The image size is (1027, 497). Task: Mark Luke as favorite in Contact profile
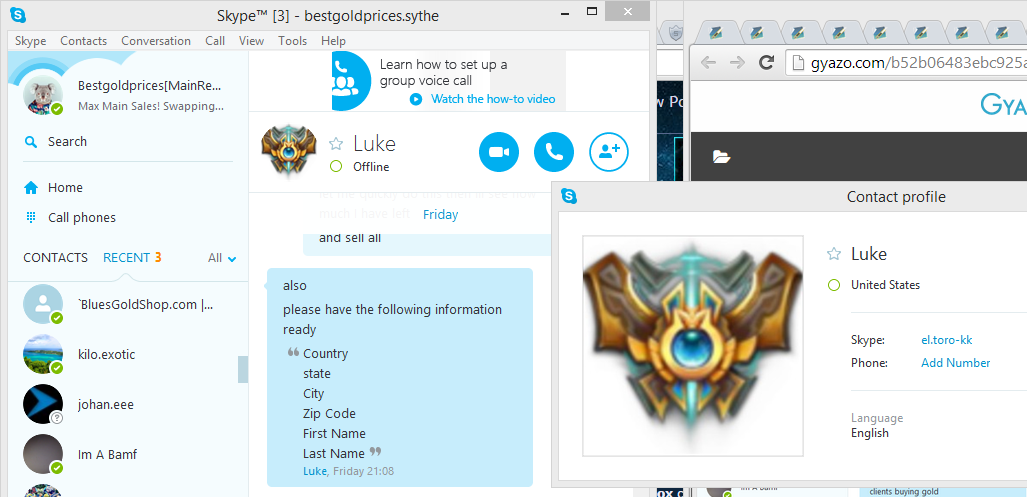834,254
